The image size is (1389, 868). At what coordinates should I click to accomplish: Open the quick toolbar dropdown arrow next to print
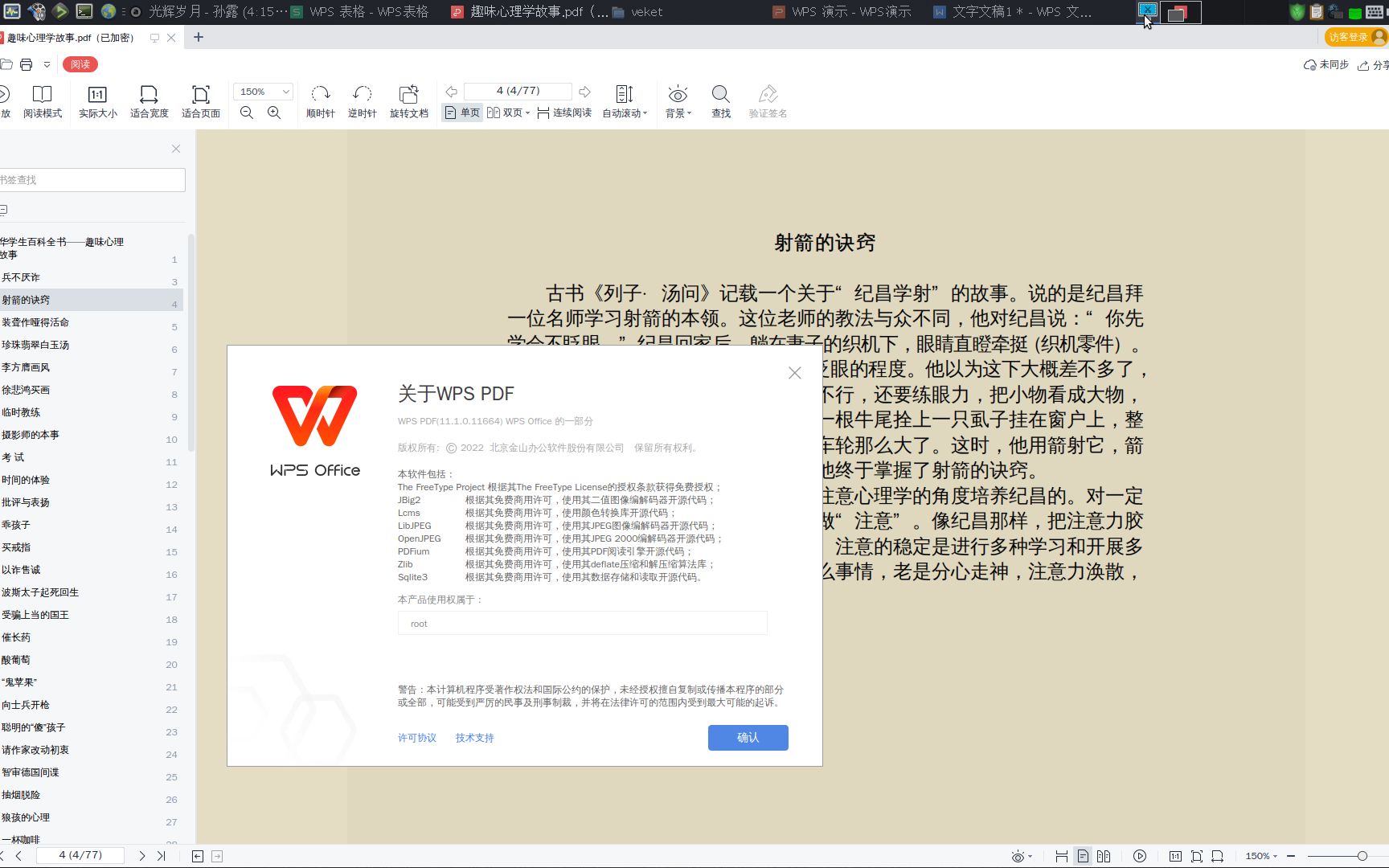[x=47, y=64]
